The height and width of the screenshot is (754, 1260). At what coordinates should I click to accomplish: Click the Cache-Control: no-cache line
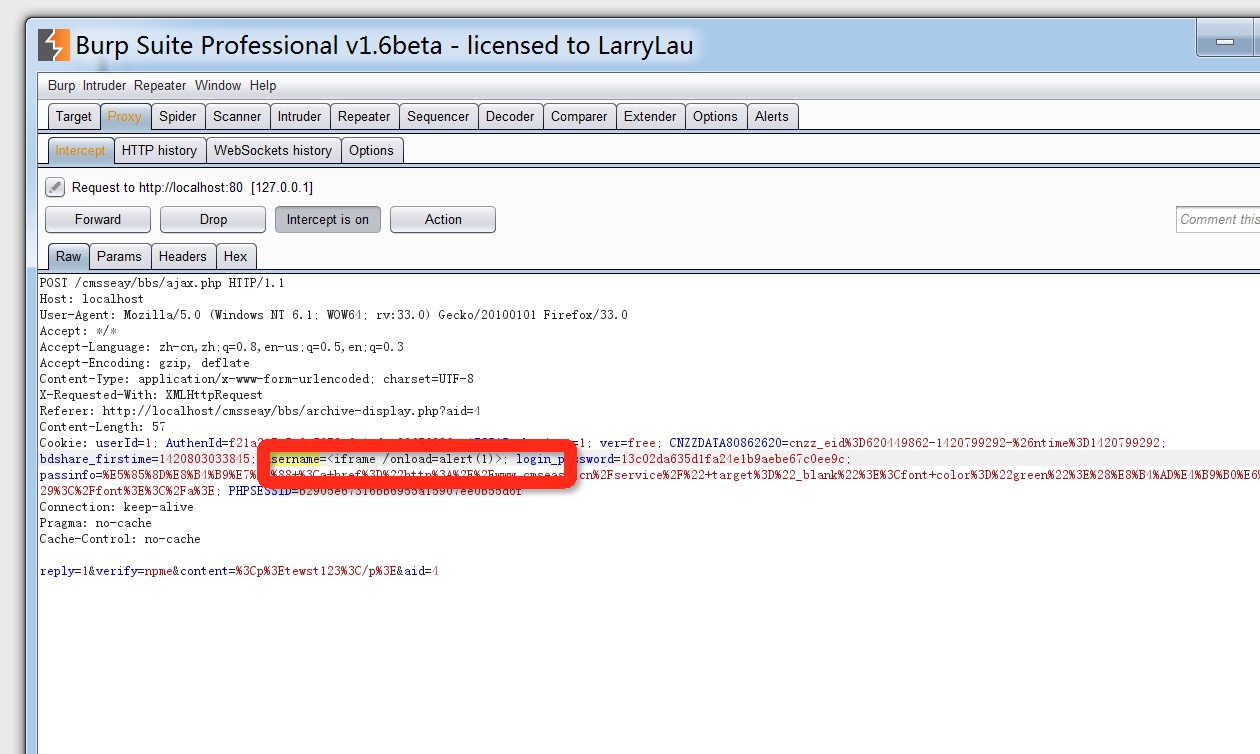(120, 539)
